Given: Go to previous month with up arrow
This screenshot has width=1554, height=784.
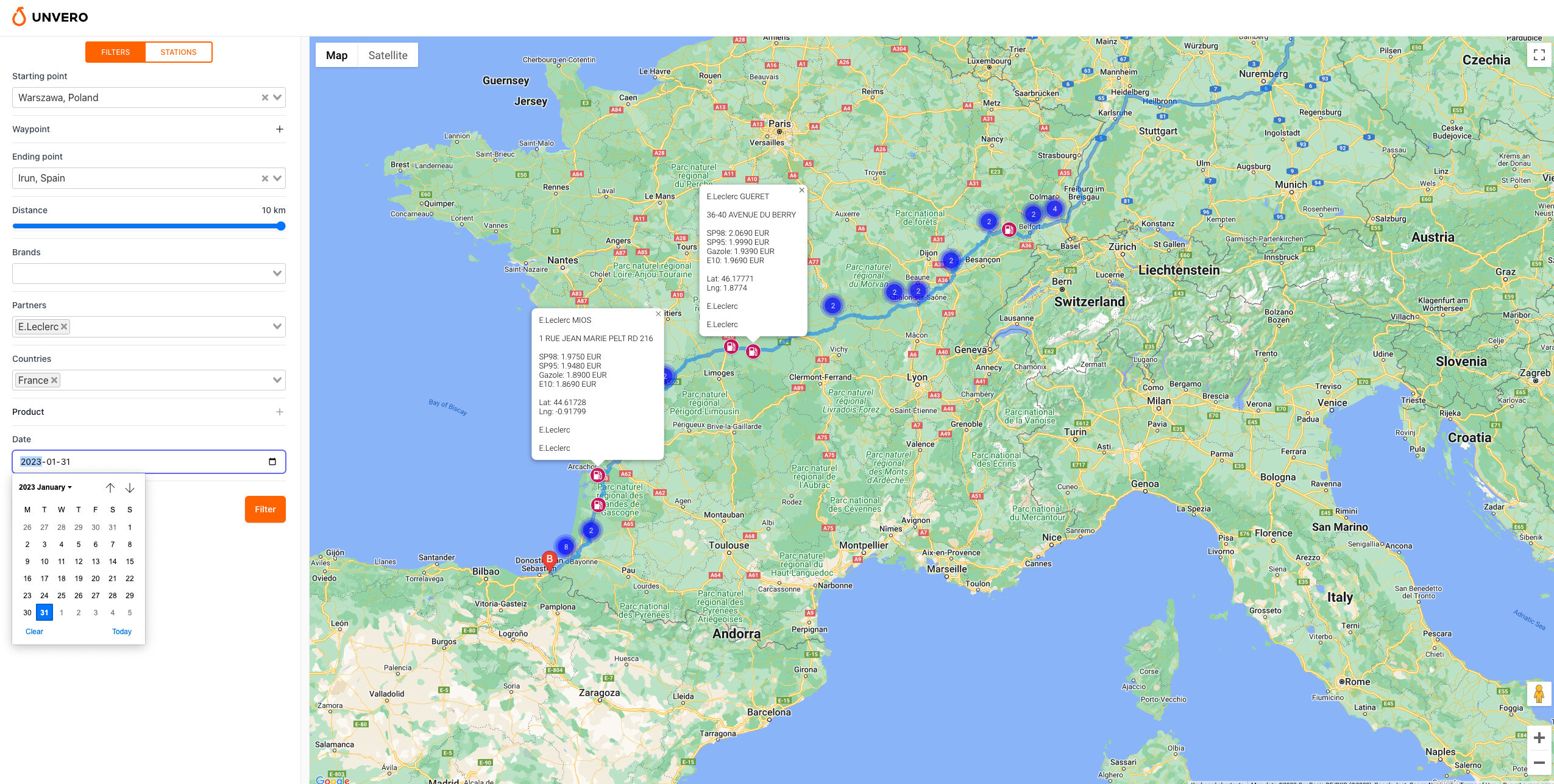Looking at the screenshot, I should (x=110, y=488).
